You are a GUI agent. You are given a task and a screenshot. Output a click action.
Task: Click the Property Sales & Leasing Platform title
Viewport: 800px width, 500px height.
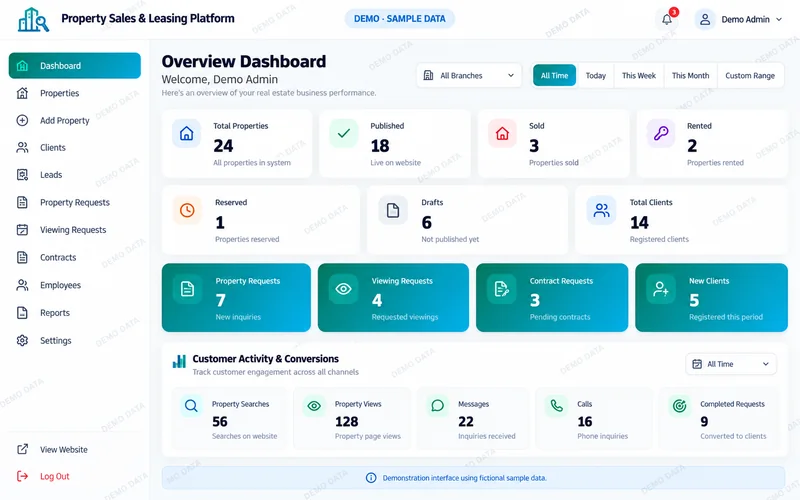148,18
